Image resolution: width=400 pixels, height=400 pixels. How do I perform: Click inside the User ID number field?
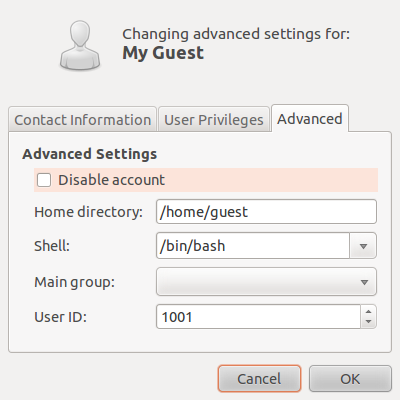(x=258, y=317)
